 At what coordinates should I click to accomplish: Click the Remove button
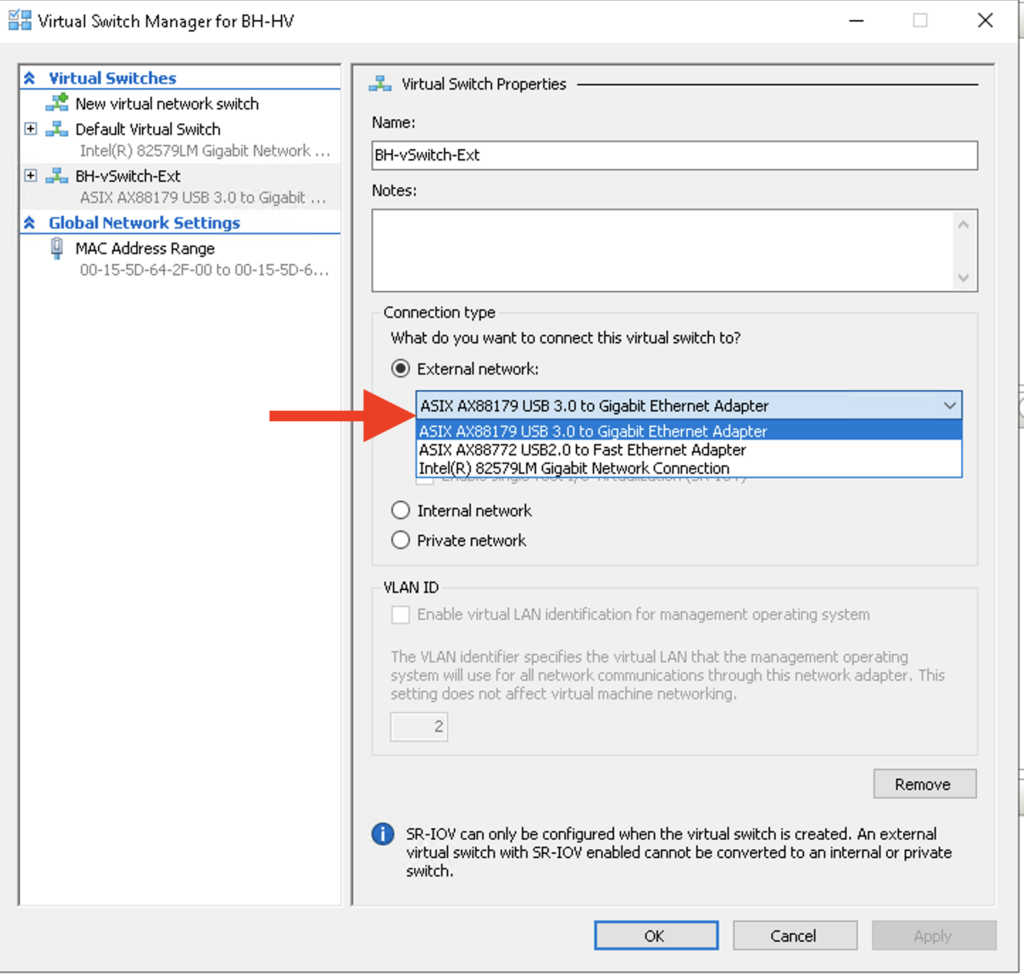point(925,784)
